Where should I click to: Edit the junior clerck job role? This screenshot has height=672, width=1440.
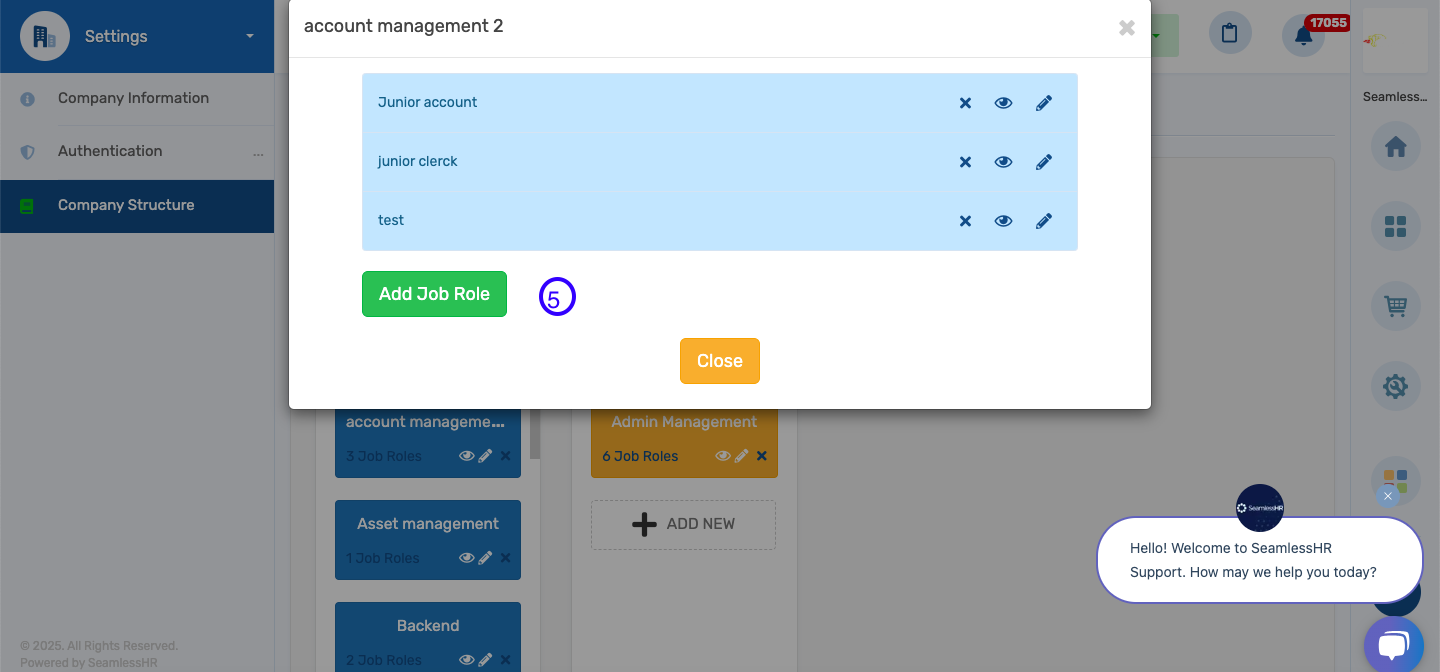click(x=1044, y=162)
